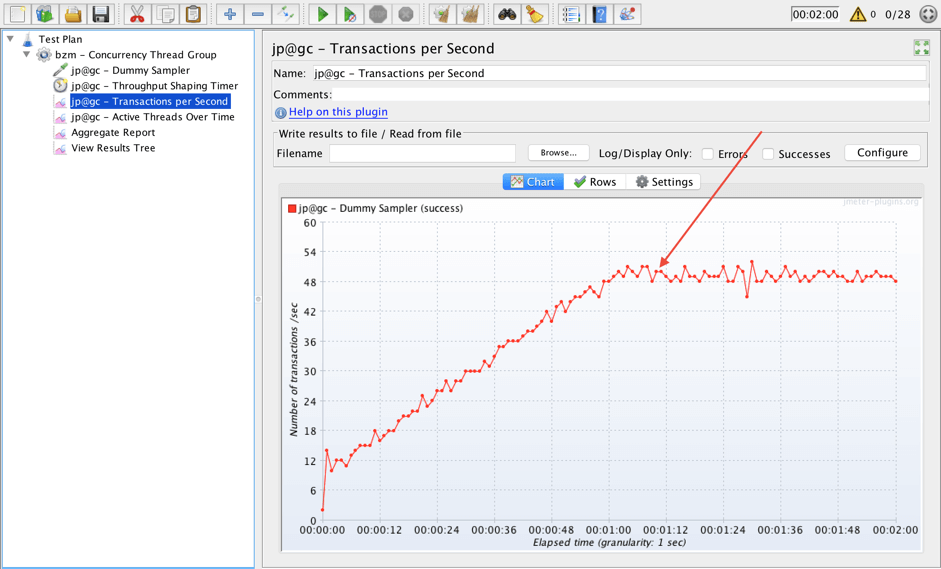This screenshot has width=941, height=569.
Task: Select jp@gc - Dummy Sampler in the tree
Action: click(x=130, y=70)
